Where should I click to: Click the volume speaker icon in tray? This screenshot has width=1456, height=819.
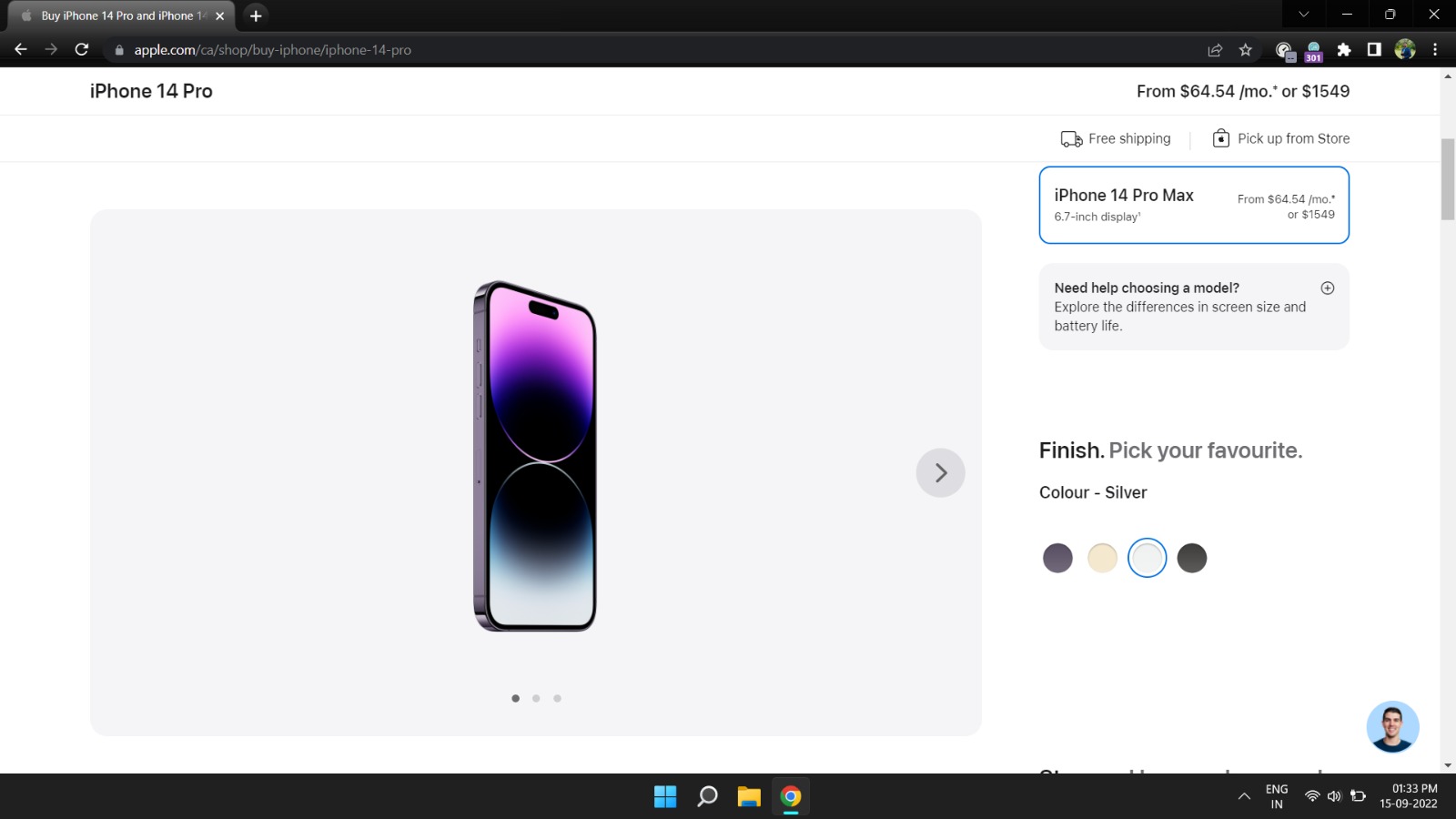[1334, 796]
